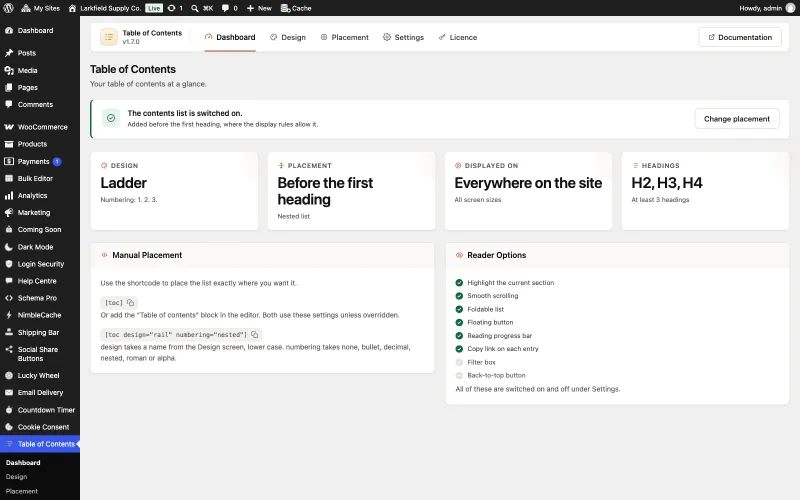Click the Payments notification badge 1
800x500 pixels.
[57, 161]
